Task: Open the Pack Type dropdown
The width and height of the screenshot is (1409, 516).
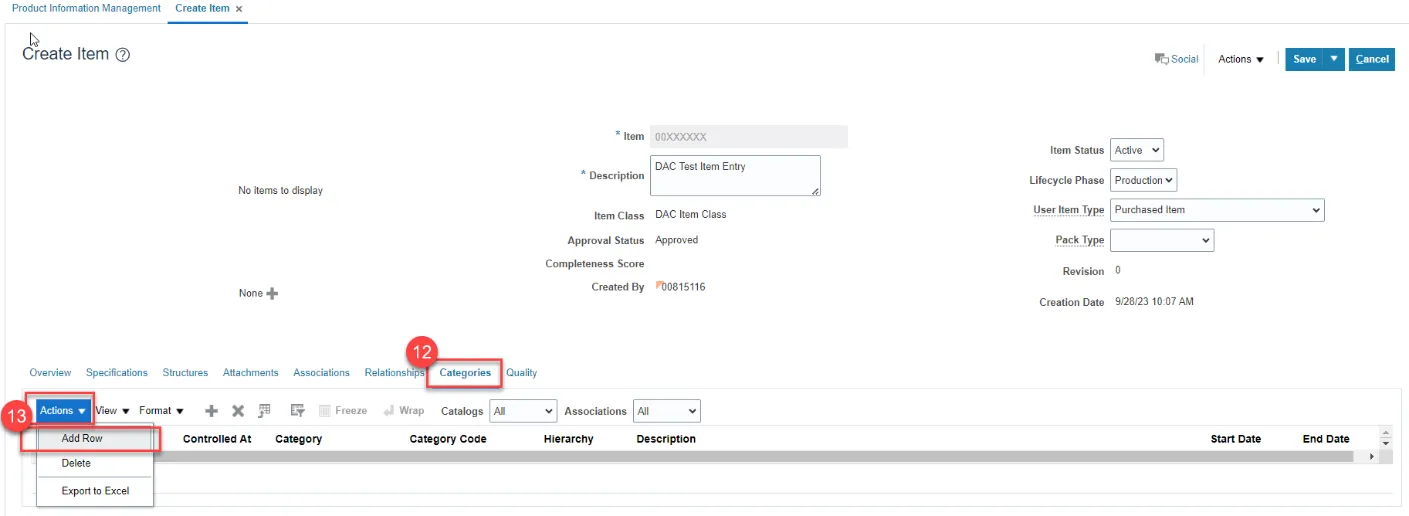Action: [x=1162, y=240]
